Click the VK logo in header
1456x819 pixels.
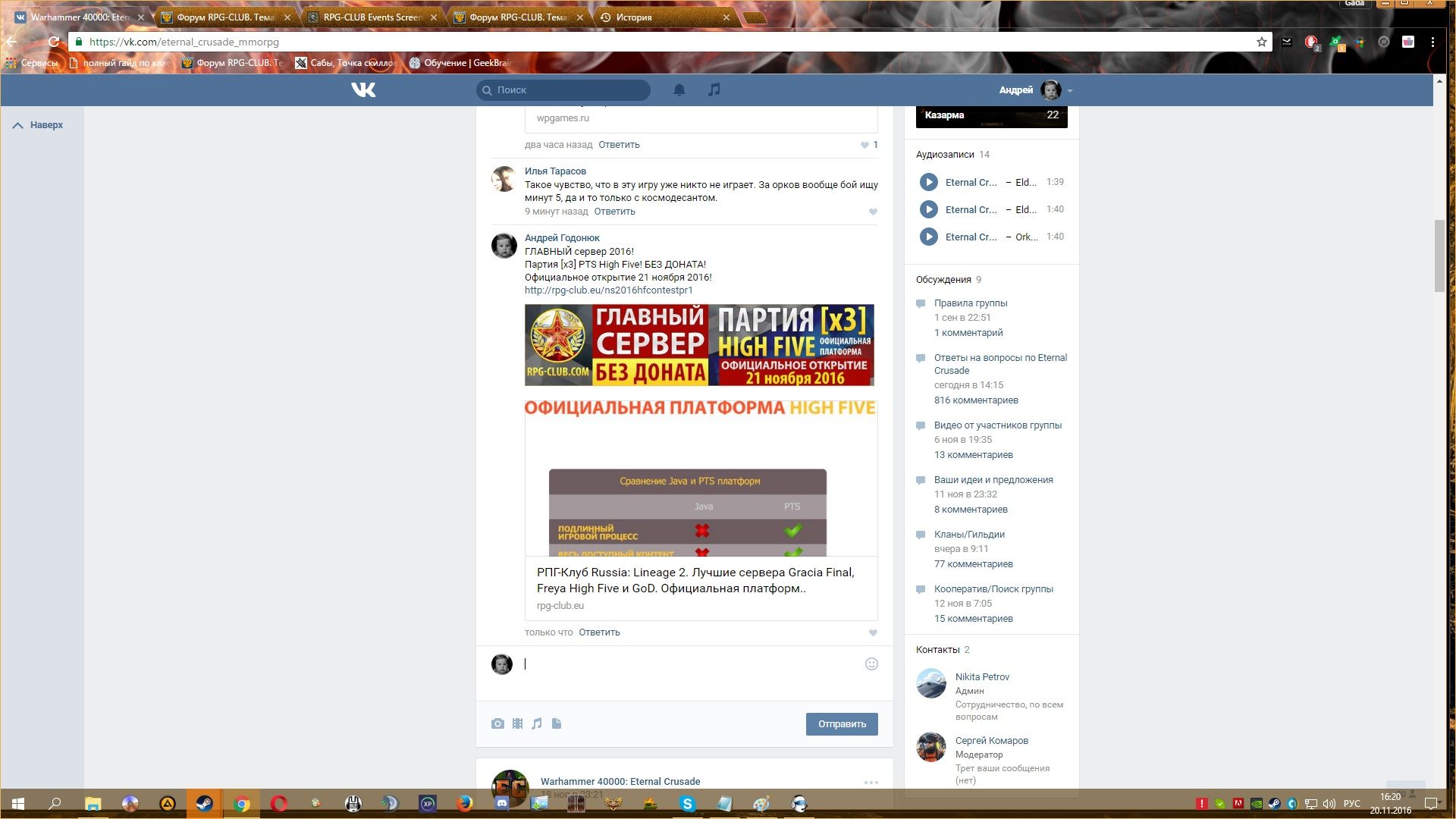[x=363, y=89]
